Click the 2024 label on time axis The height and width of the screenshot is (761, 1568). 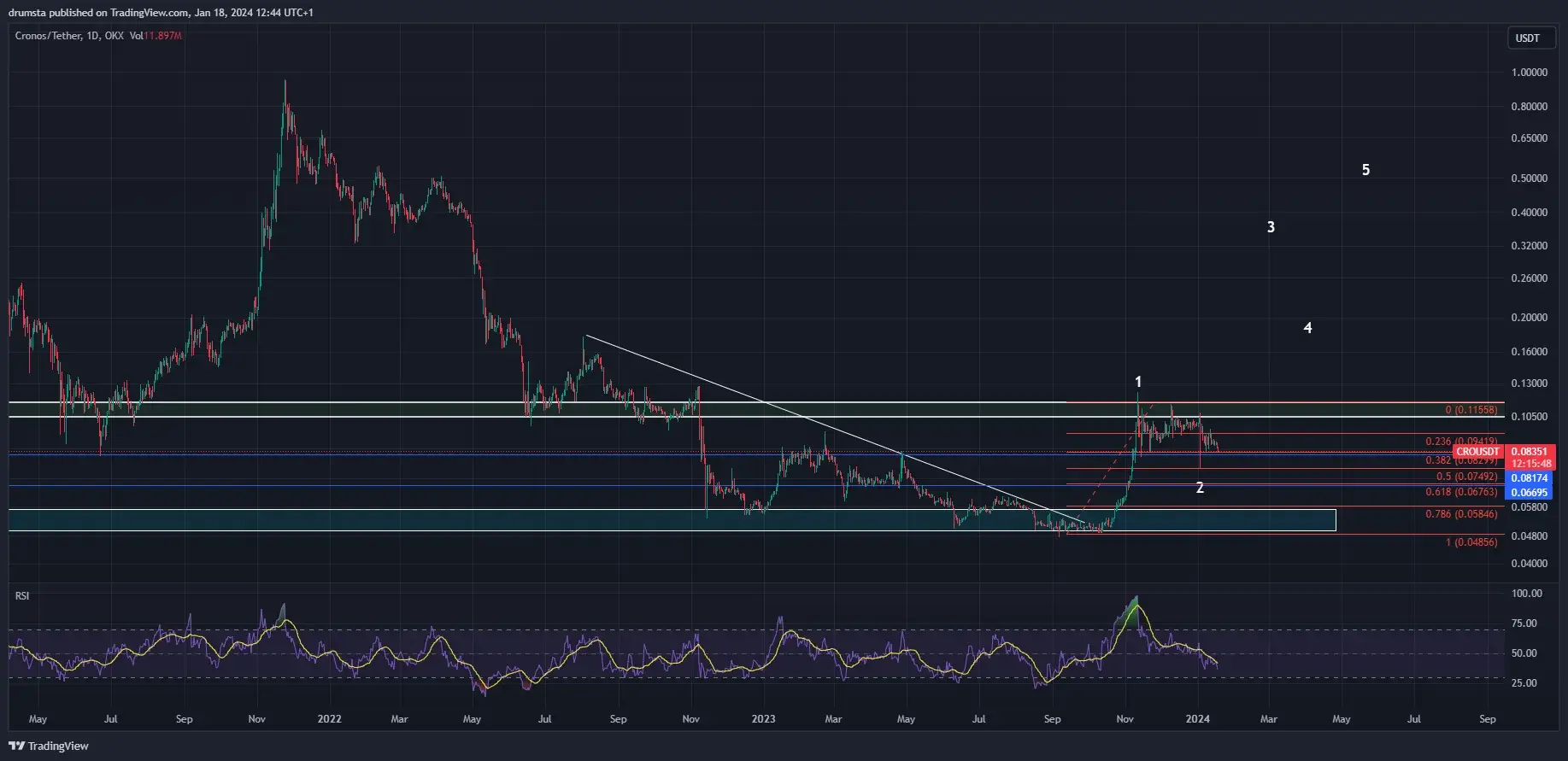pyautogui.click(x=1198, y=719)
